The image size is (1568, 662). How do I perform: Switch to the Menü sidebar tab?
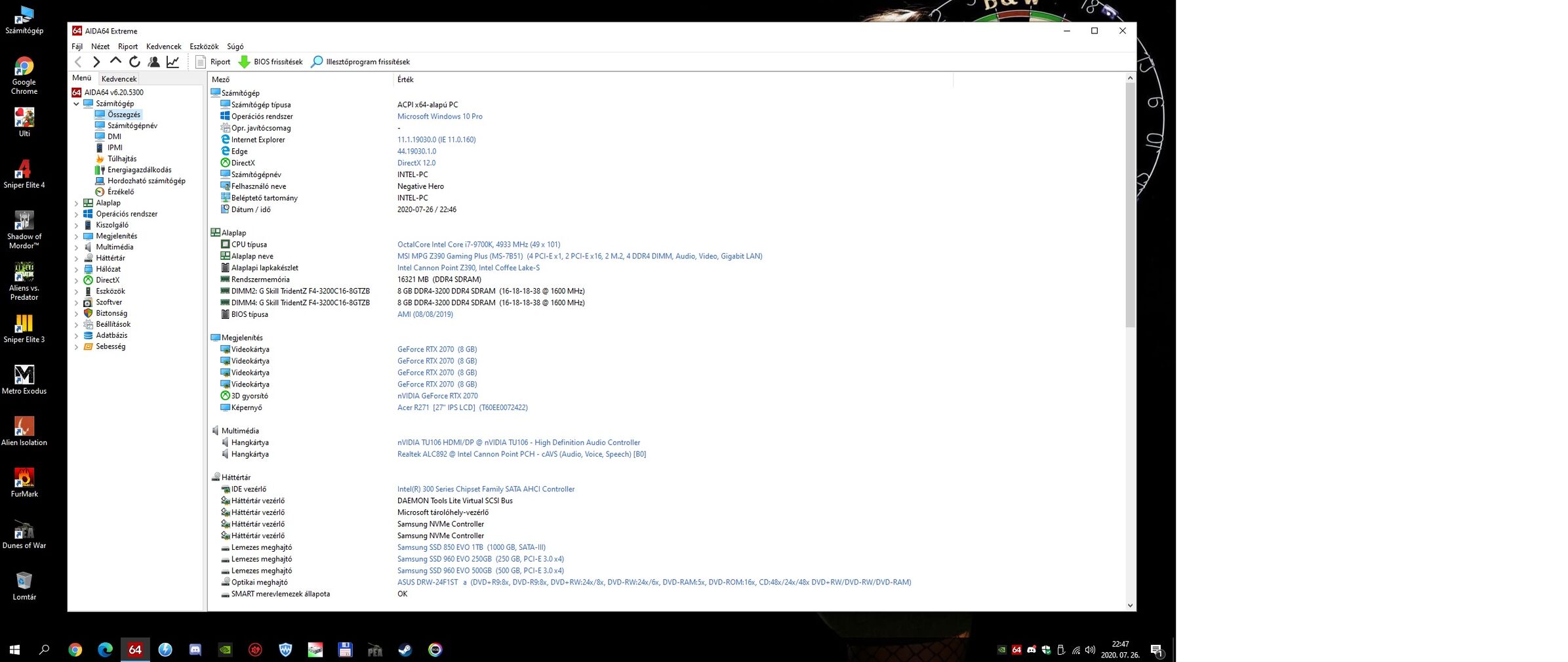tap(82, 78)
